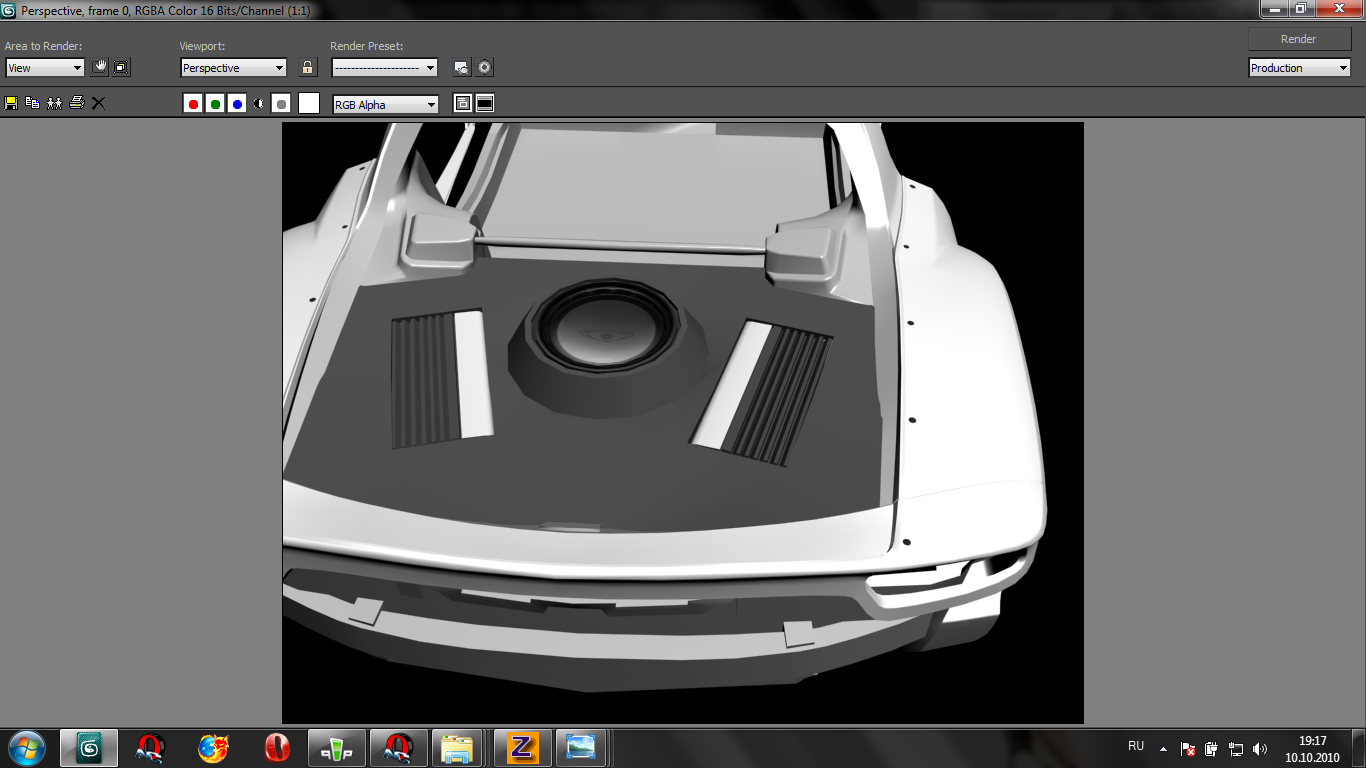Click the Print Image icon

coord(76,103)
